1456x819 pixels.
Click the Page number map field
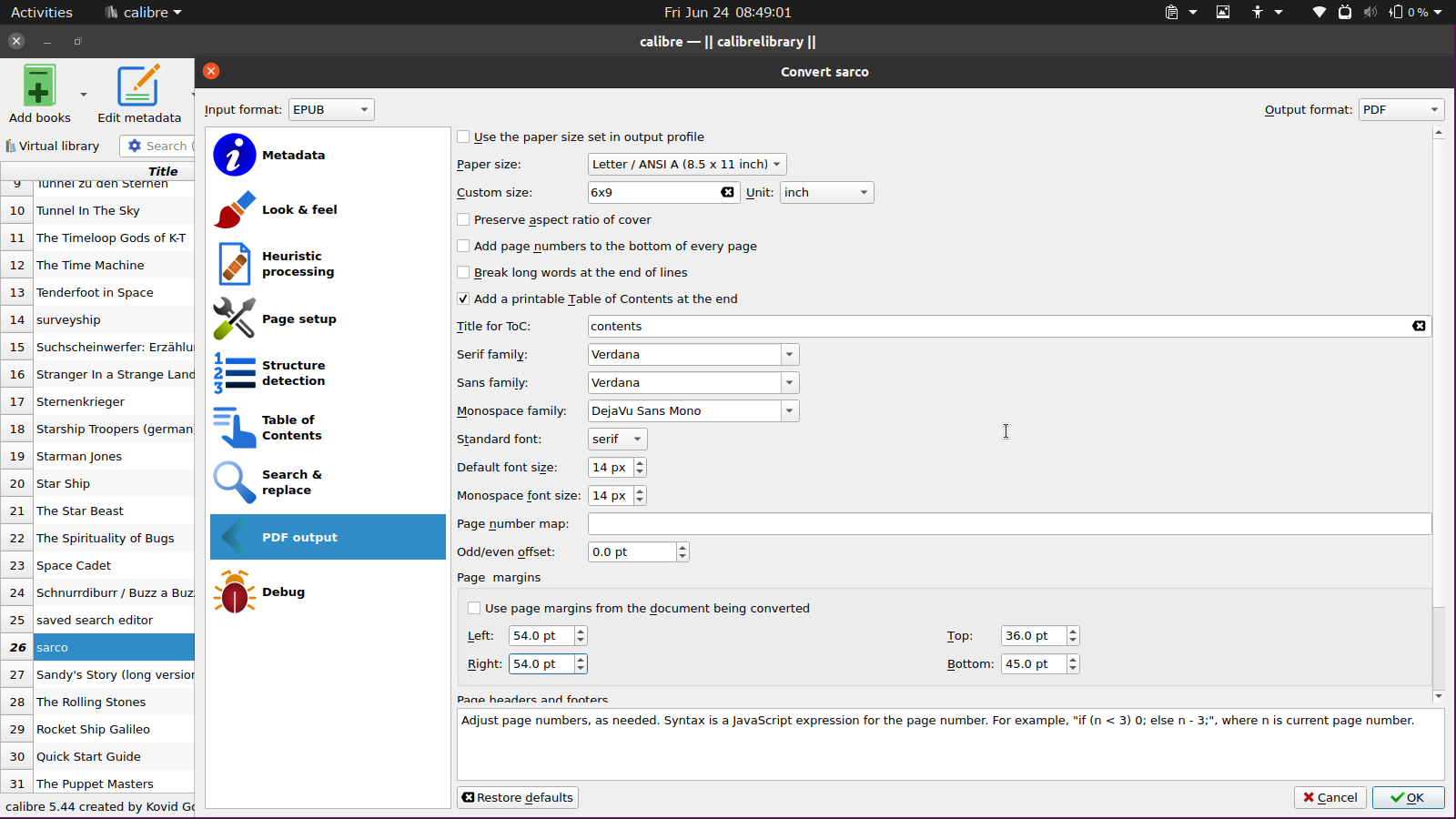pos(1009,523)
